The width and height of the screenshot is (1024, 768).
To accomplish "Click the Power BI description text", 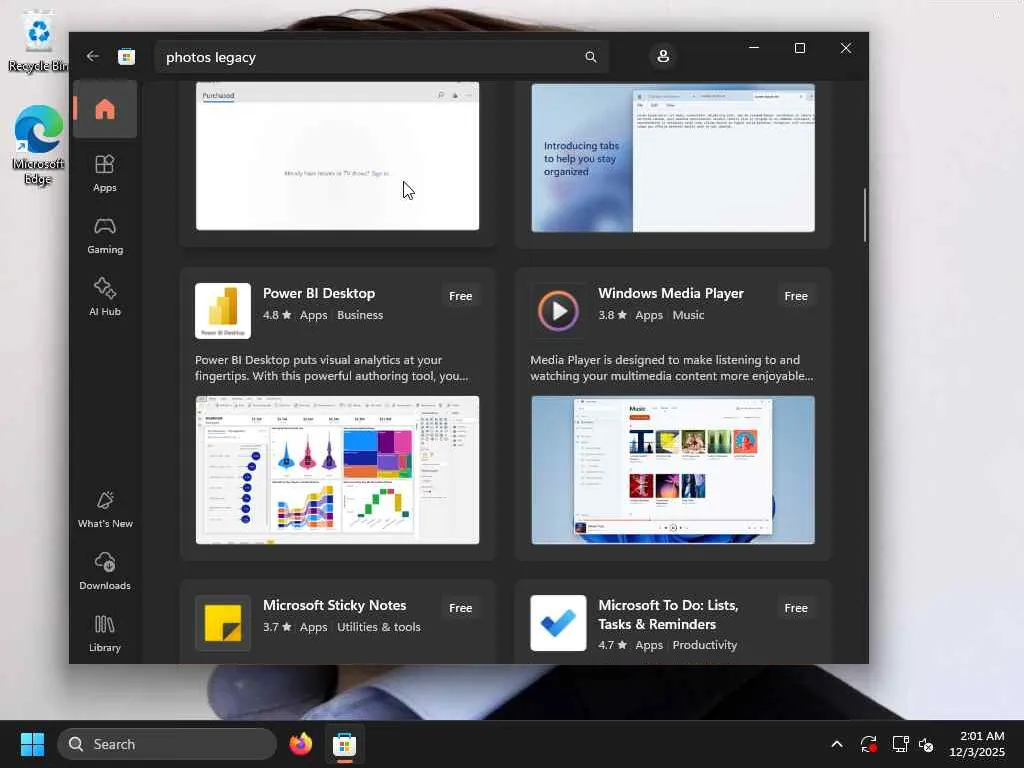I will pos(331,368).
